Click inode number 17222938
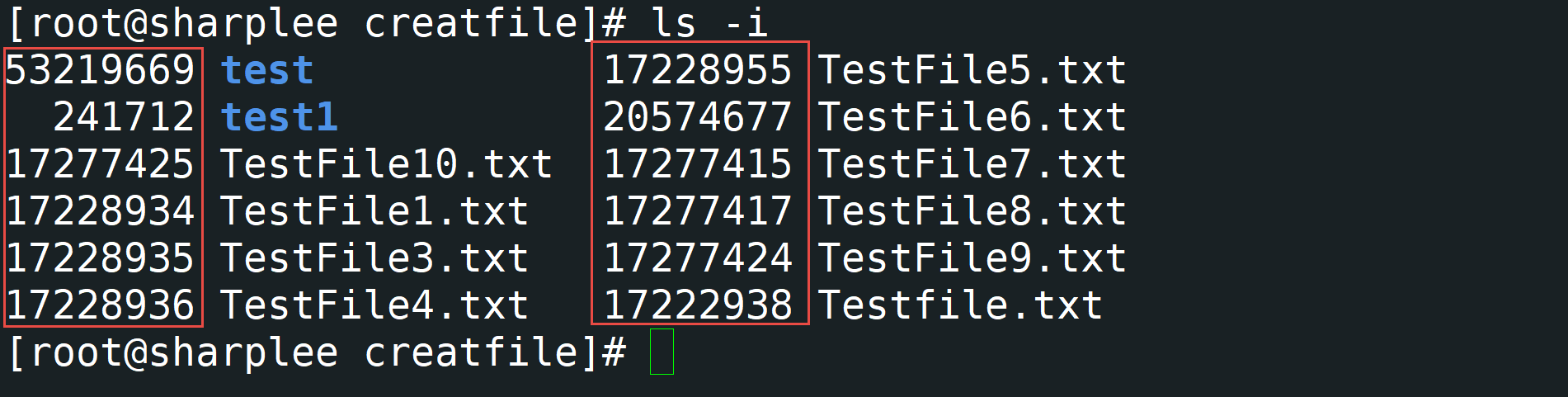The image size is (1568, 397). click(x=697, y=305)
